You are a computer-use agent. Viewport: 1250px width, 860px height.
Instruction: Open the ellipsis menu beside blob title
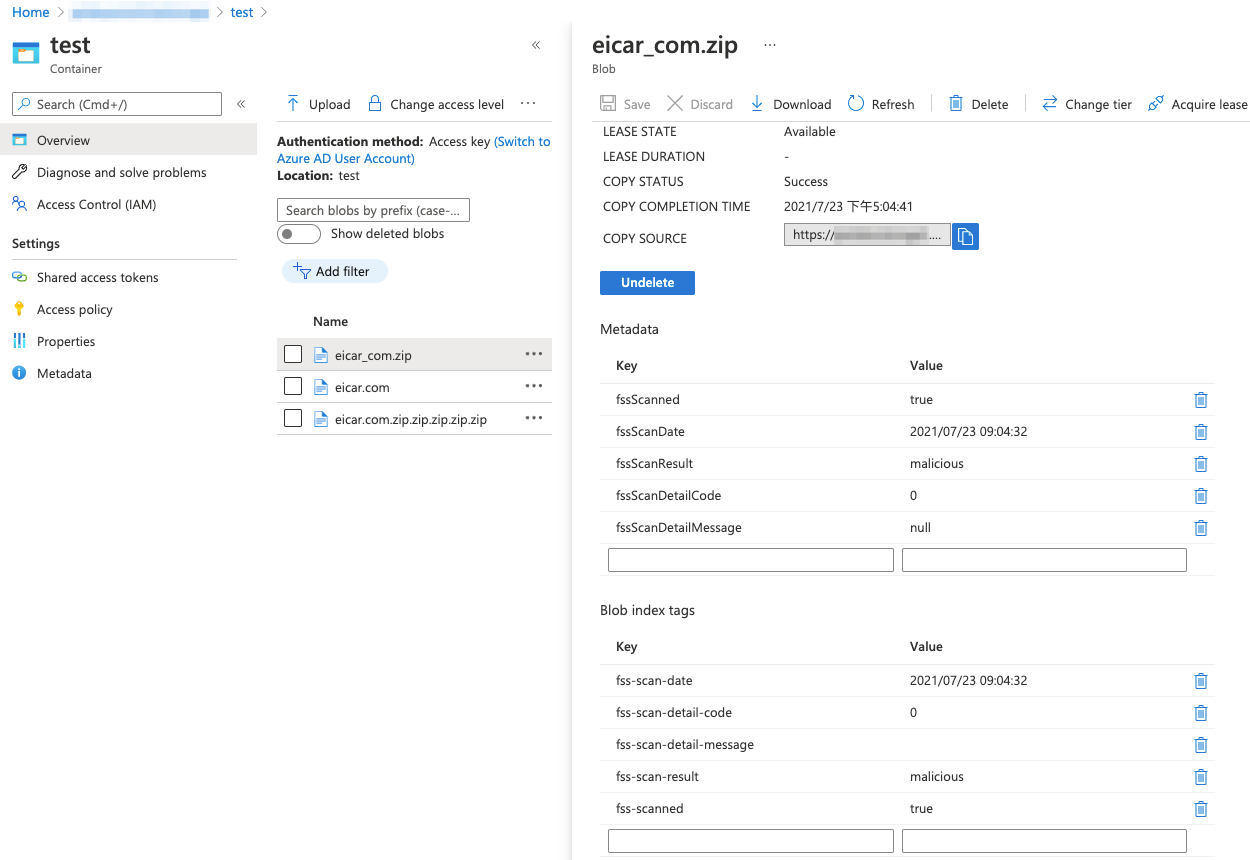770,45
